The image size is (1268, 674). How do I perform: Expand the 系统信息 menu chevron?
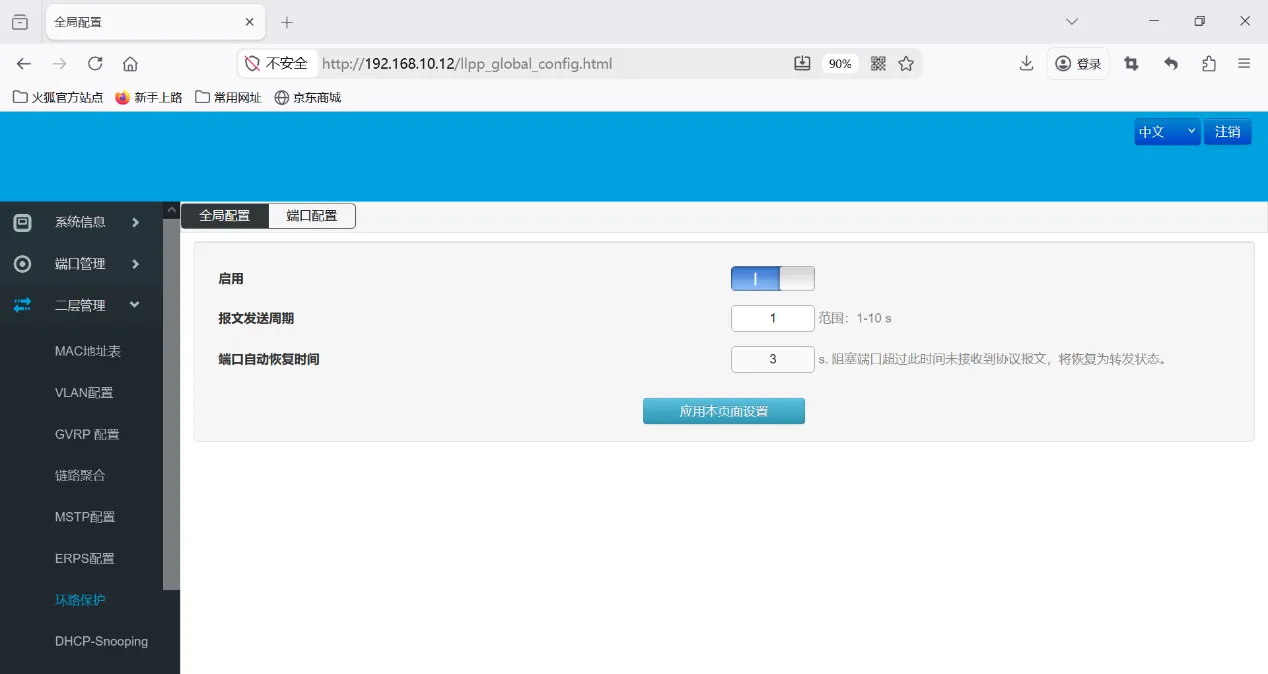pyautogui.click(x=136, y=222)
